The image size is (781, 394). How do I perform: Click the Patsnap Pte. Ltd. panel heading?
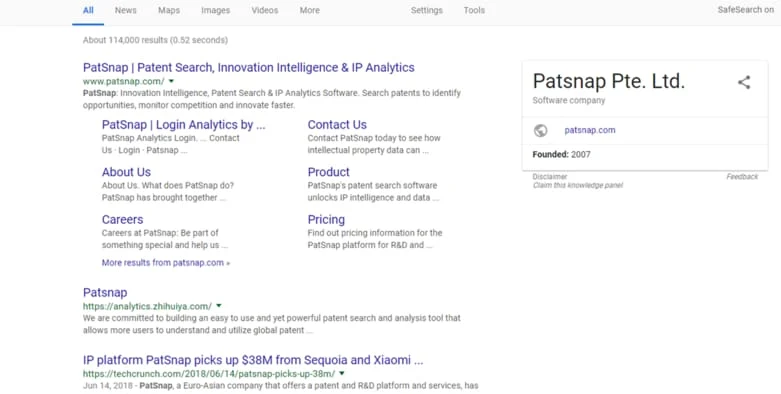[609, 81]
